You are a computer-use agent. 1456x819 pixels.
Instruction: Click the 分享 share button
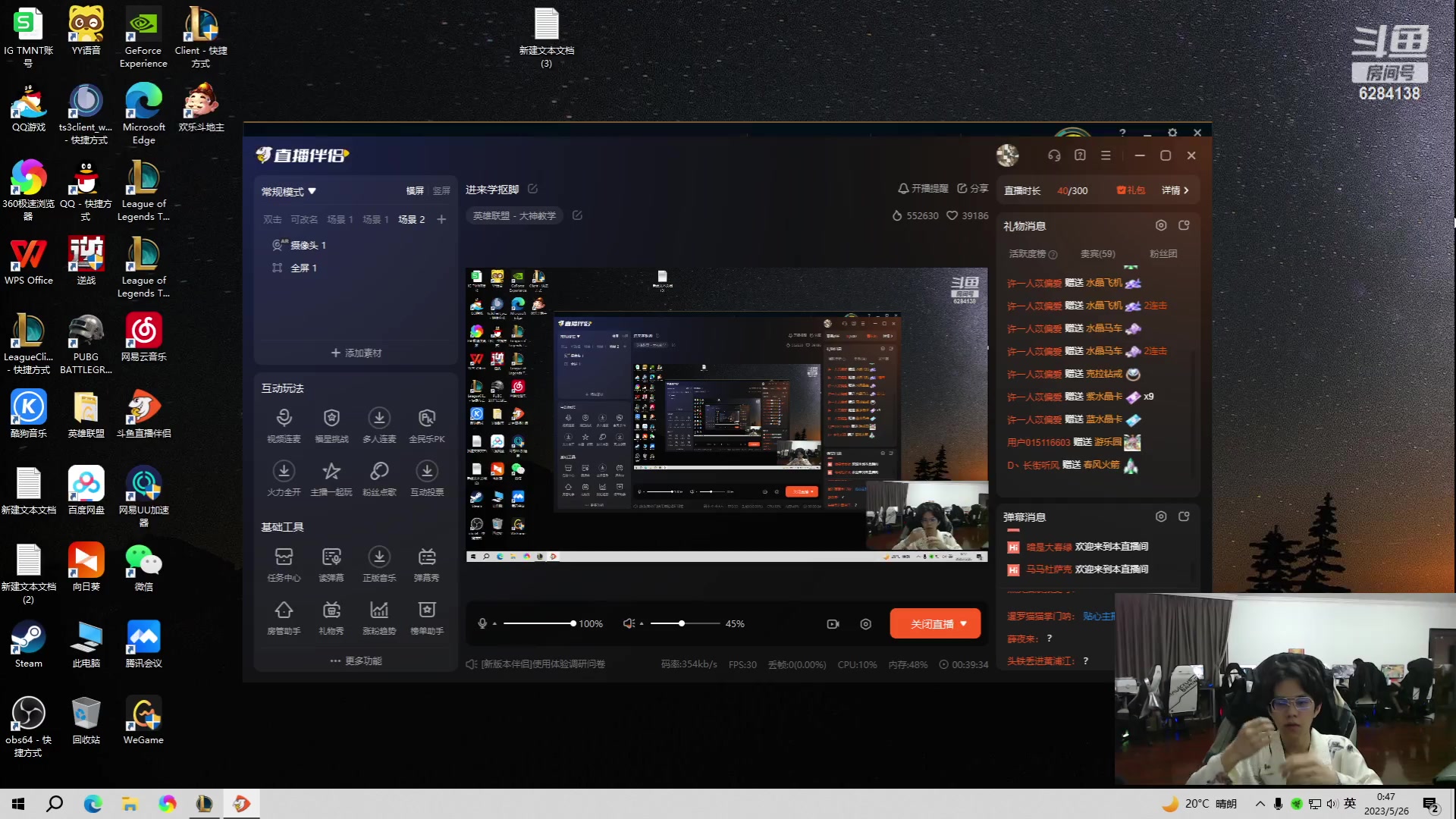(x=972, y=188)
